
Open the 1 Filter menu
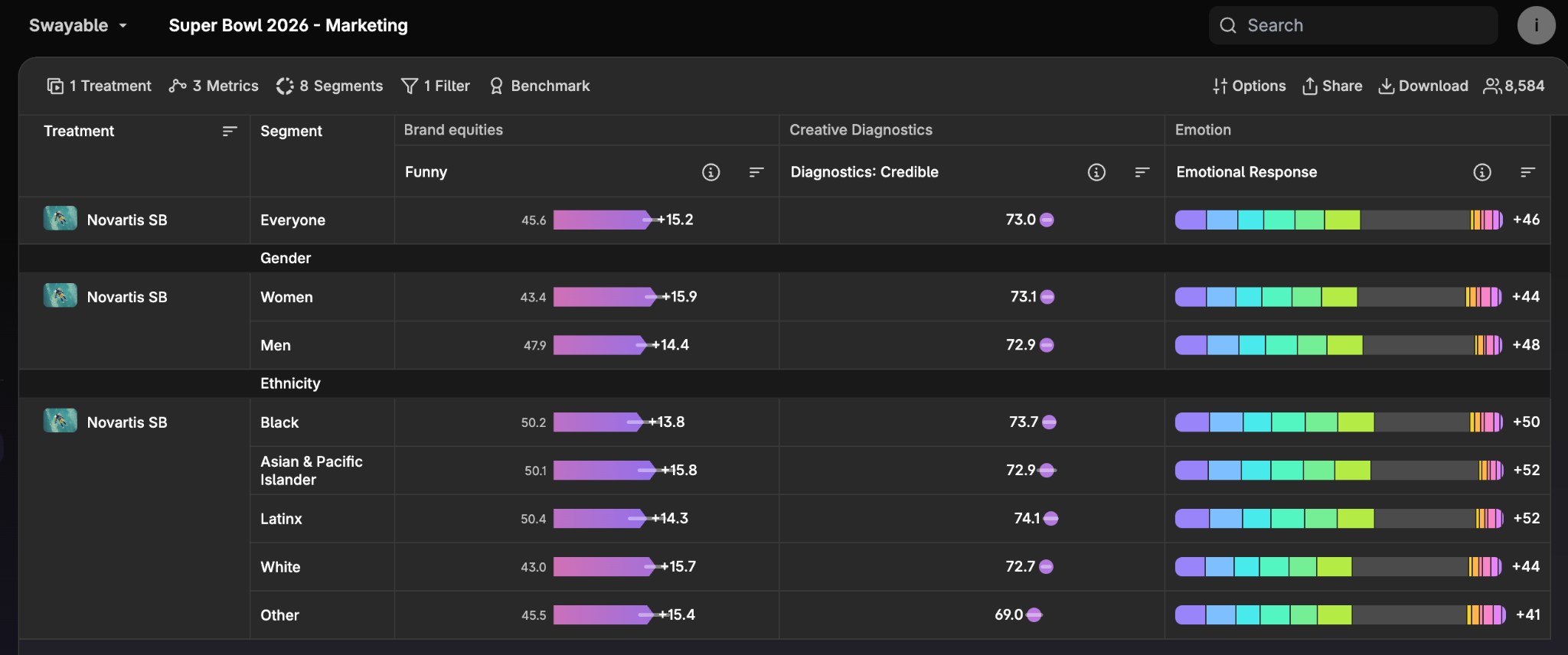[436, 86]
